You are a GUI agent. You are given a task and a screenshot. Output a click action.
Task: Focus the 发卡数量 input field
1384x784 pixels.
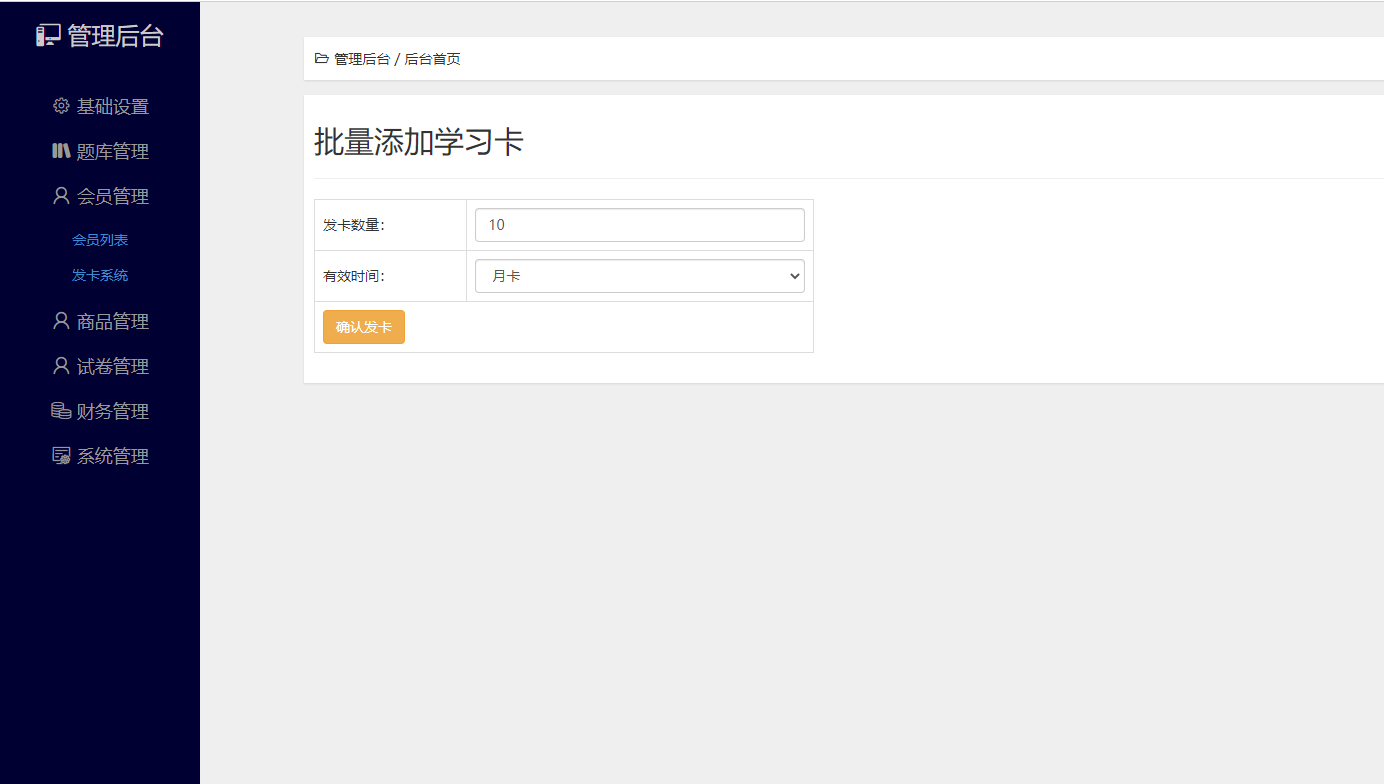coord(639,225)
